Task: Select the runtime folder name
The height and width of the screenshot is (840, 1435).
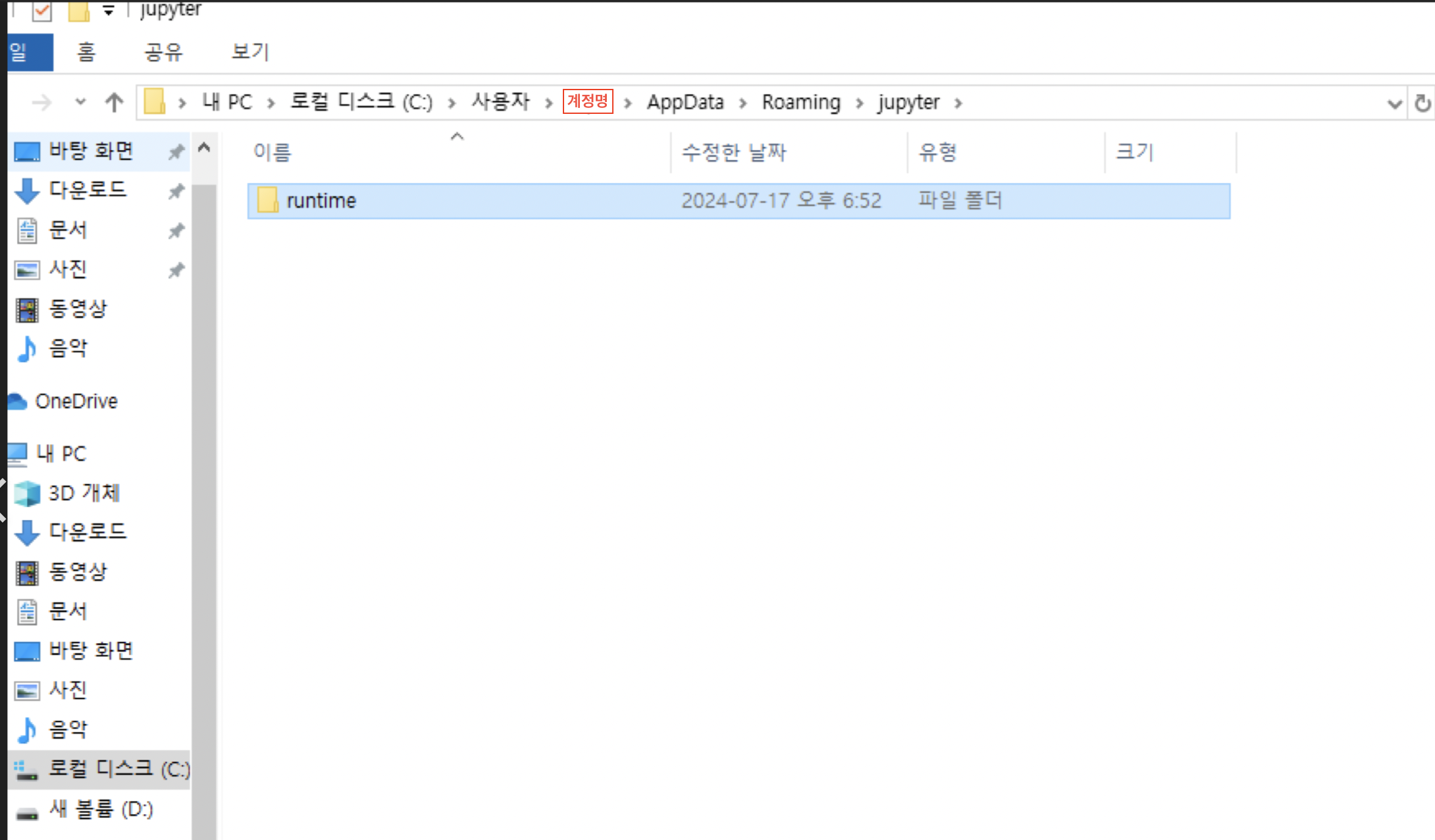Action: click(x=321, y=200)
